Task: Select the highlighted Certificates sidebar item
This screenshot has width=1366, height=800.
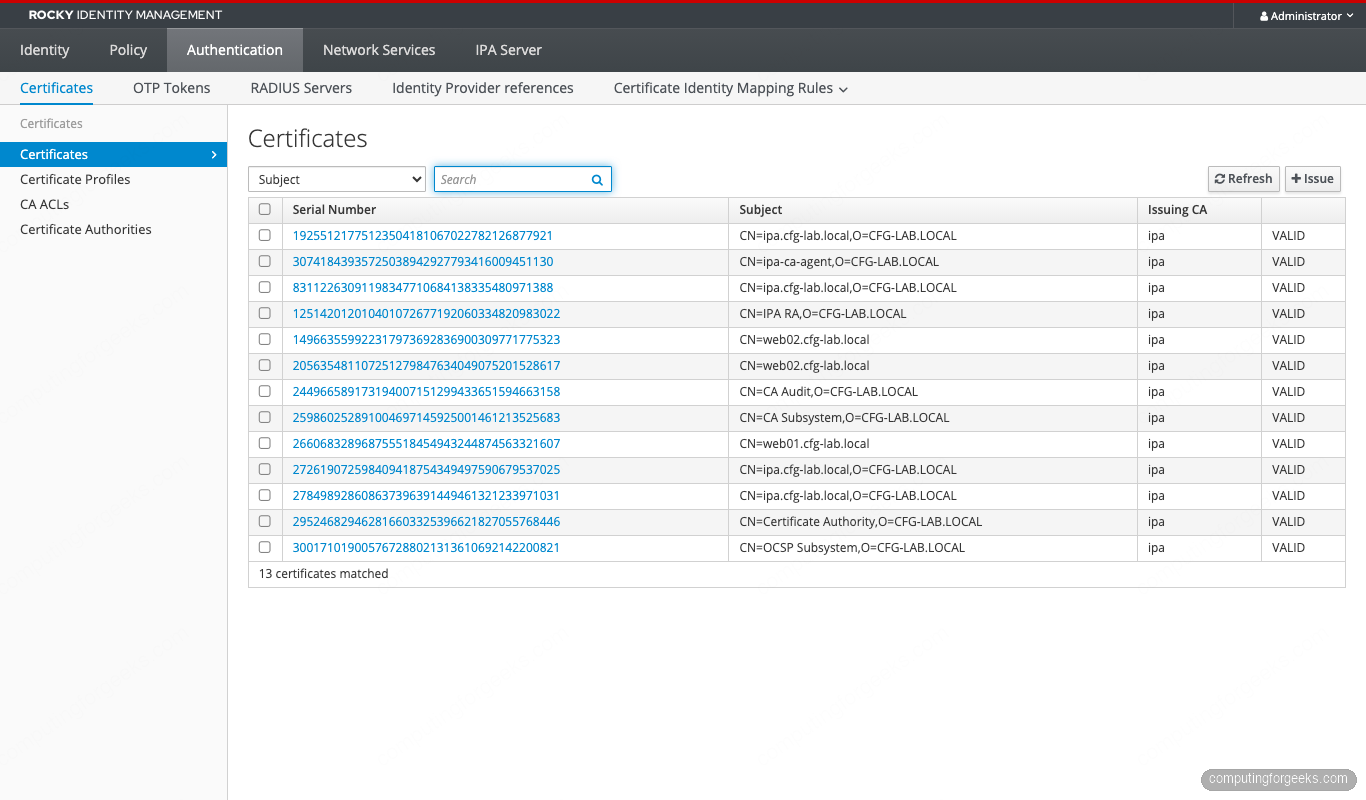Action: 113,154
